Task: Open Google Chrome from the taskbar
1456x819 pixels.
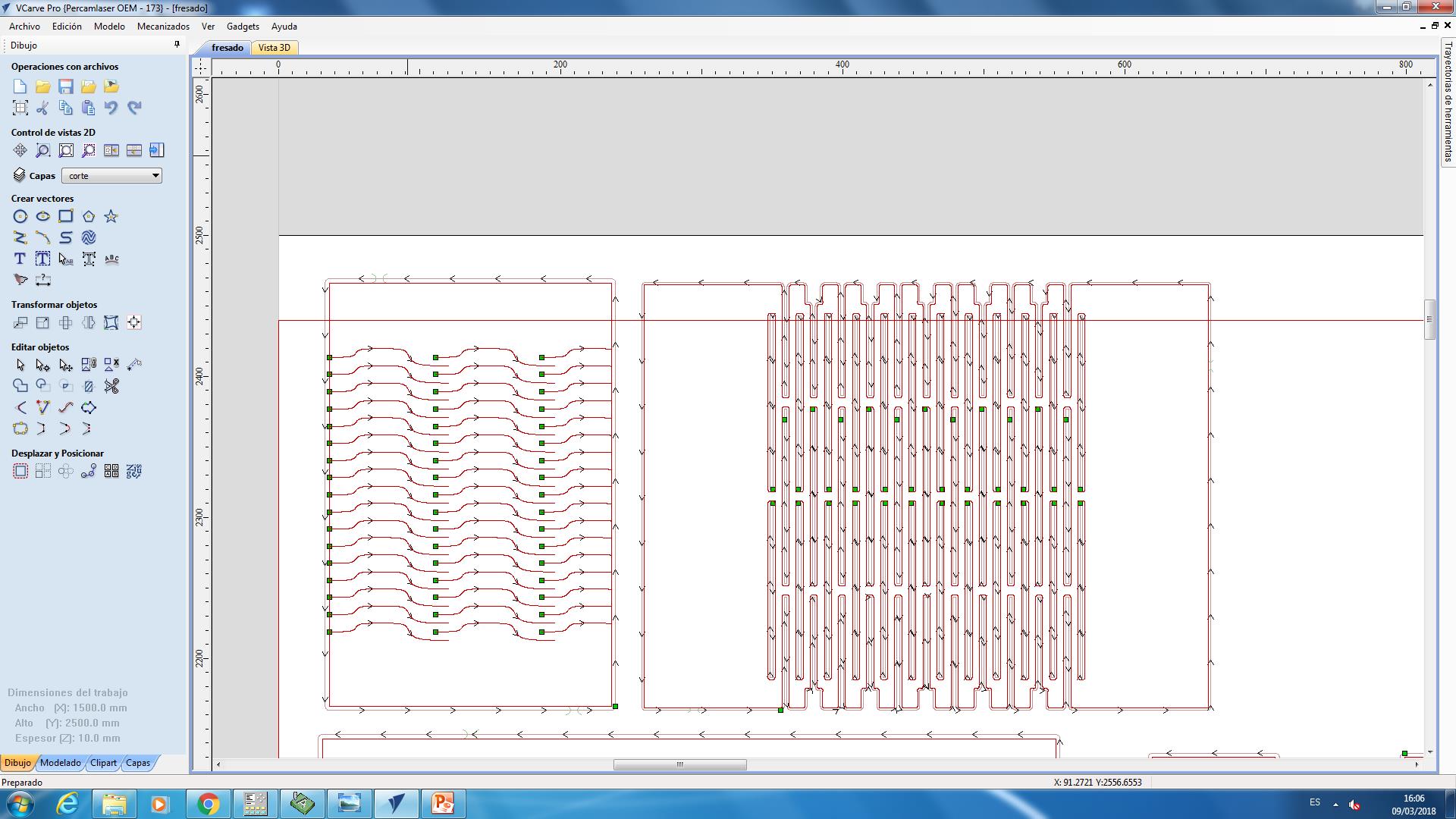Action: coord(209,804)
